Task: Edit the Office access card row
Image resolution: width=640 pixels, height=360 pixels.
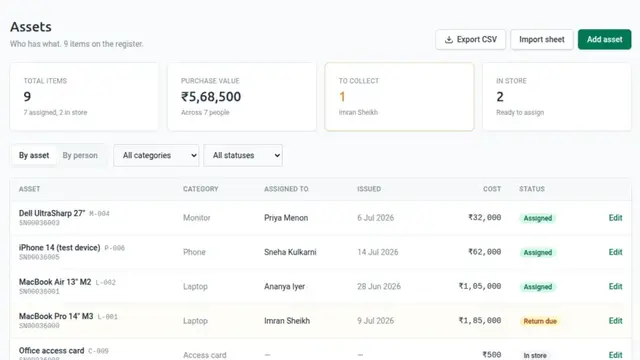Action: 615,355
